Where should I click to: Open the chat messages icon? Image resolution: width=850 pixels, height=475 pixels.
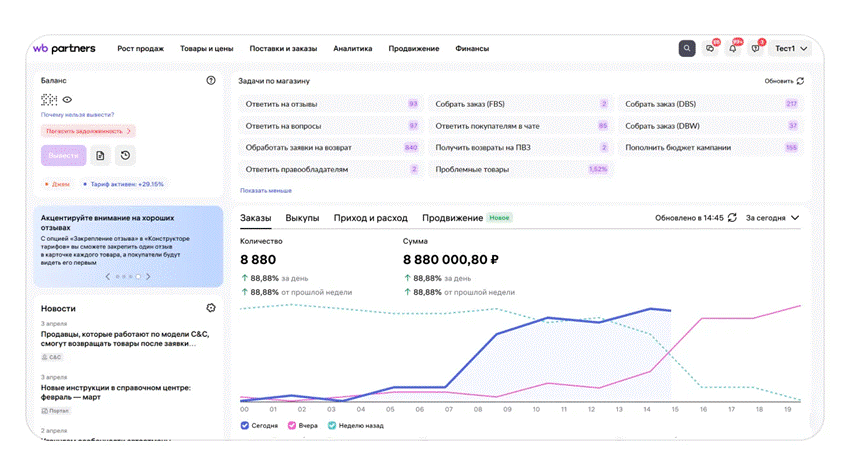click(x=710, y=48)
